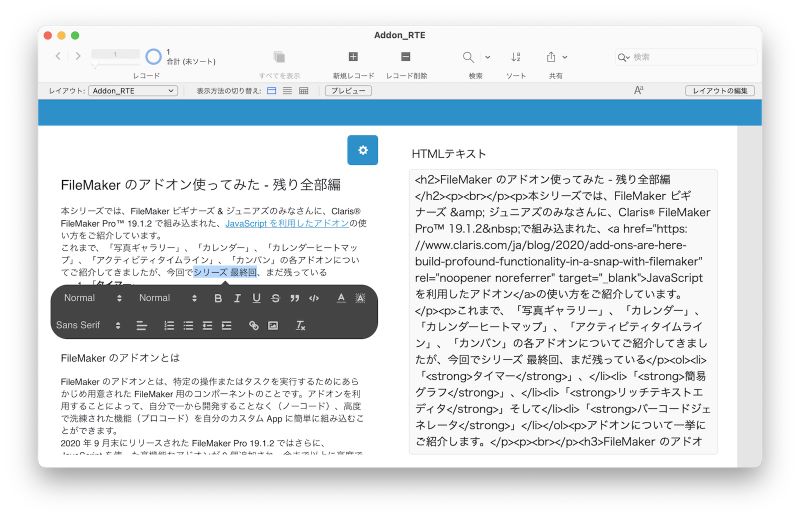This screenshot has width=800, height=518.
Task: Expand the Find options arrow
Action: coord(488,57)
